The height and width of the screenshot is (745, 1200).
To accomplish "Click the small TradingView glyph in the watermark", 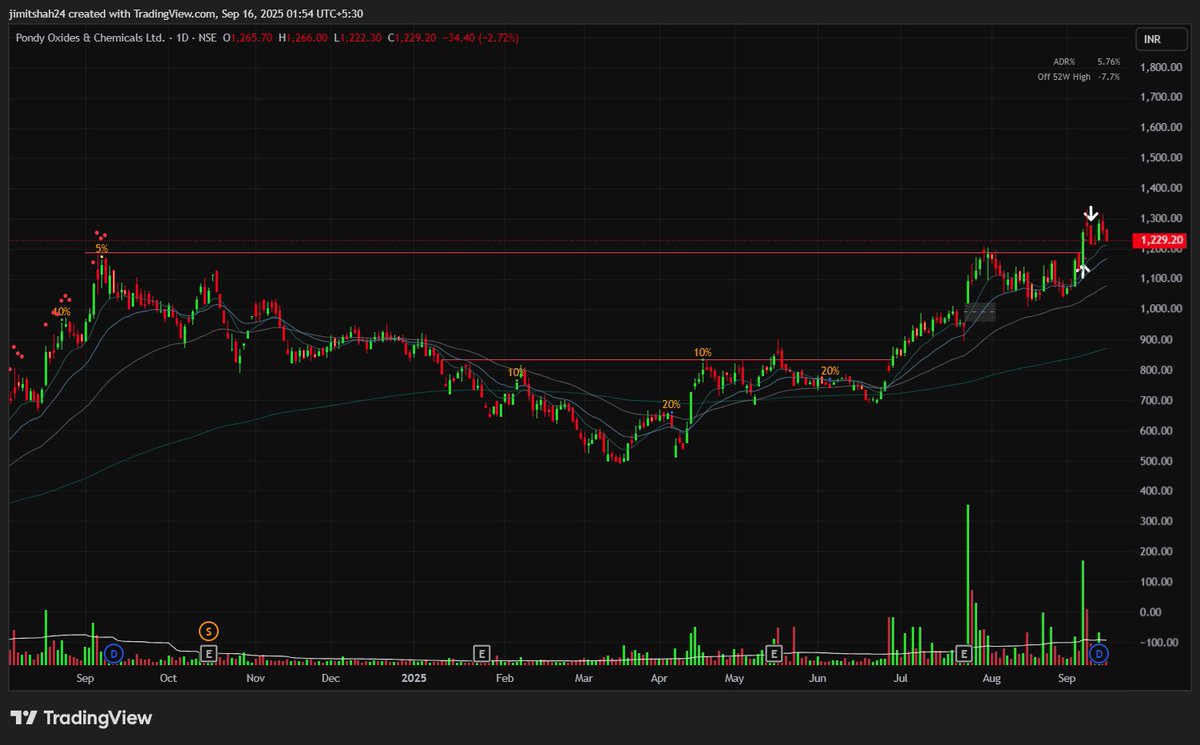I will tap(22, 718).
